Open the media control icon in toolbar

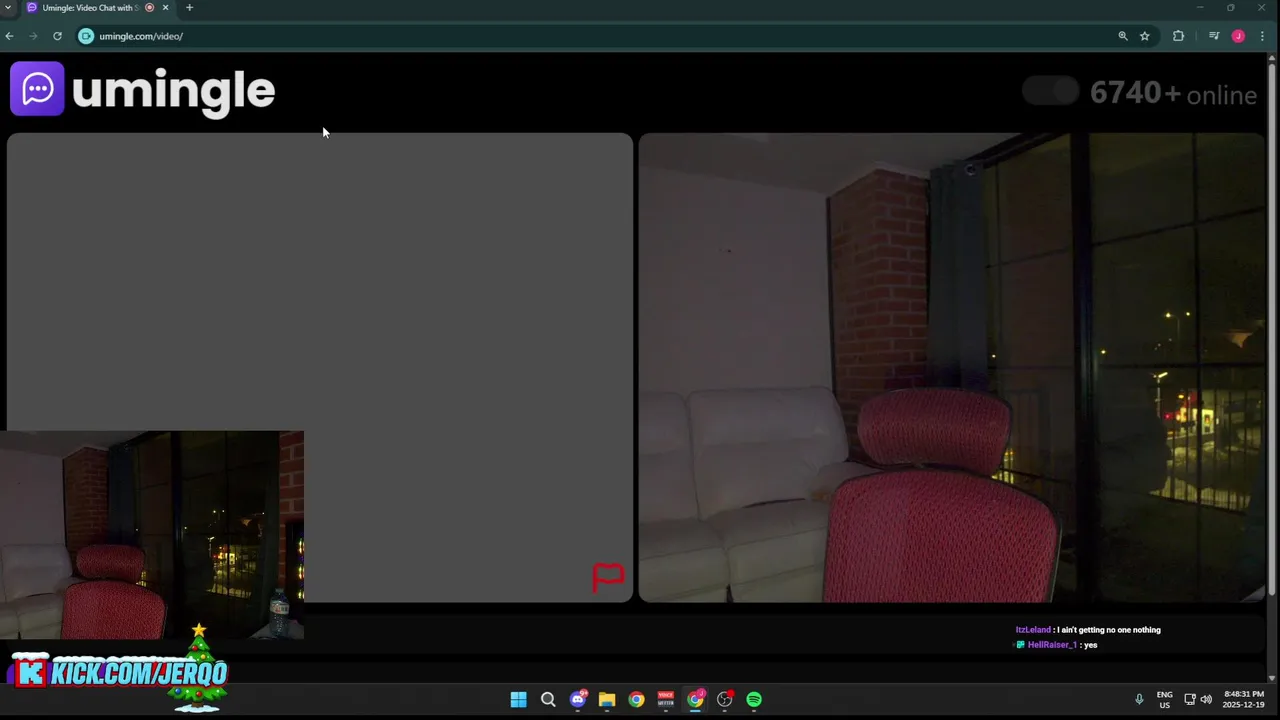[1214, 36]
